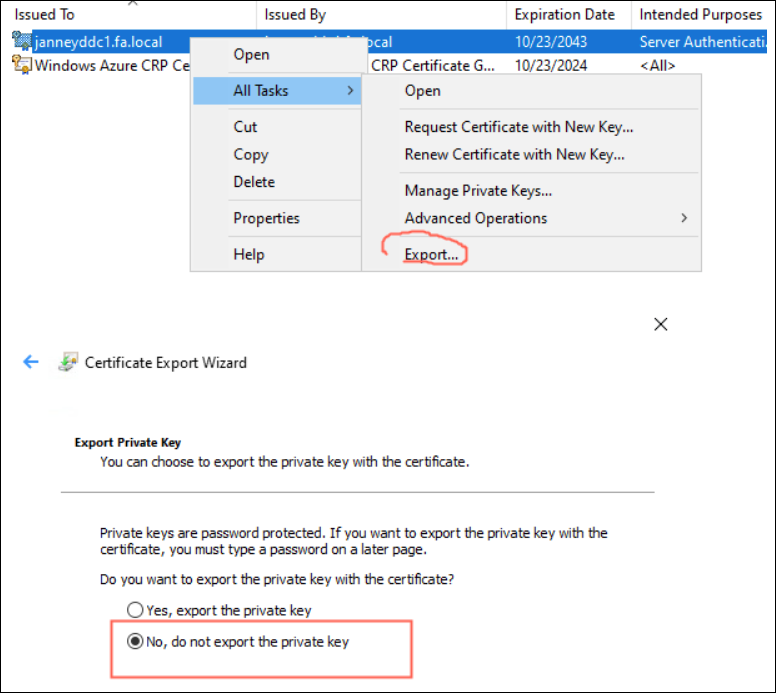Select 'No, do not export the private key'
This screenshot has height=693, width=776.
pos(135,642)
